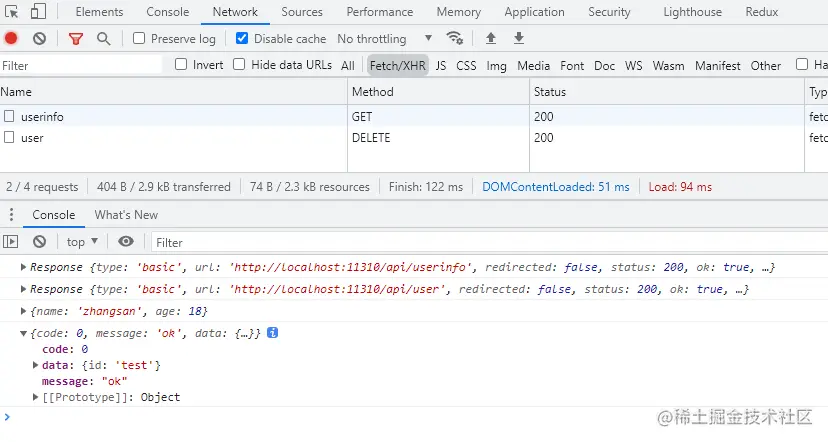Screen dimensions: 828x442
Task: Click the console Filter input field
Action: click(x=400, y=242)
